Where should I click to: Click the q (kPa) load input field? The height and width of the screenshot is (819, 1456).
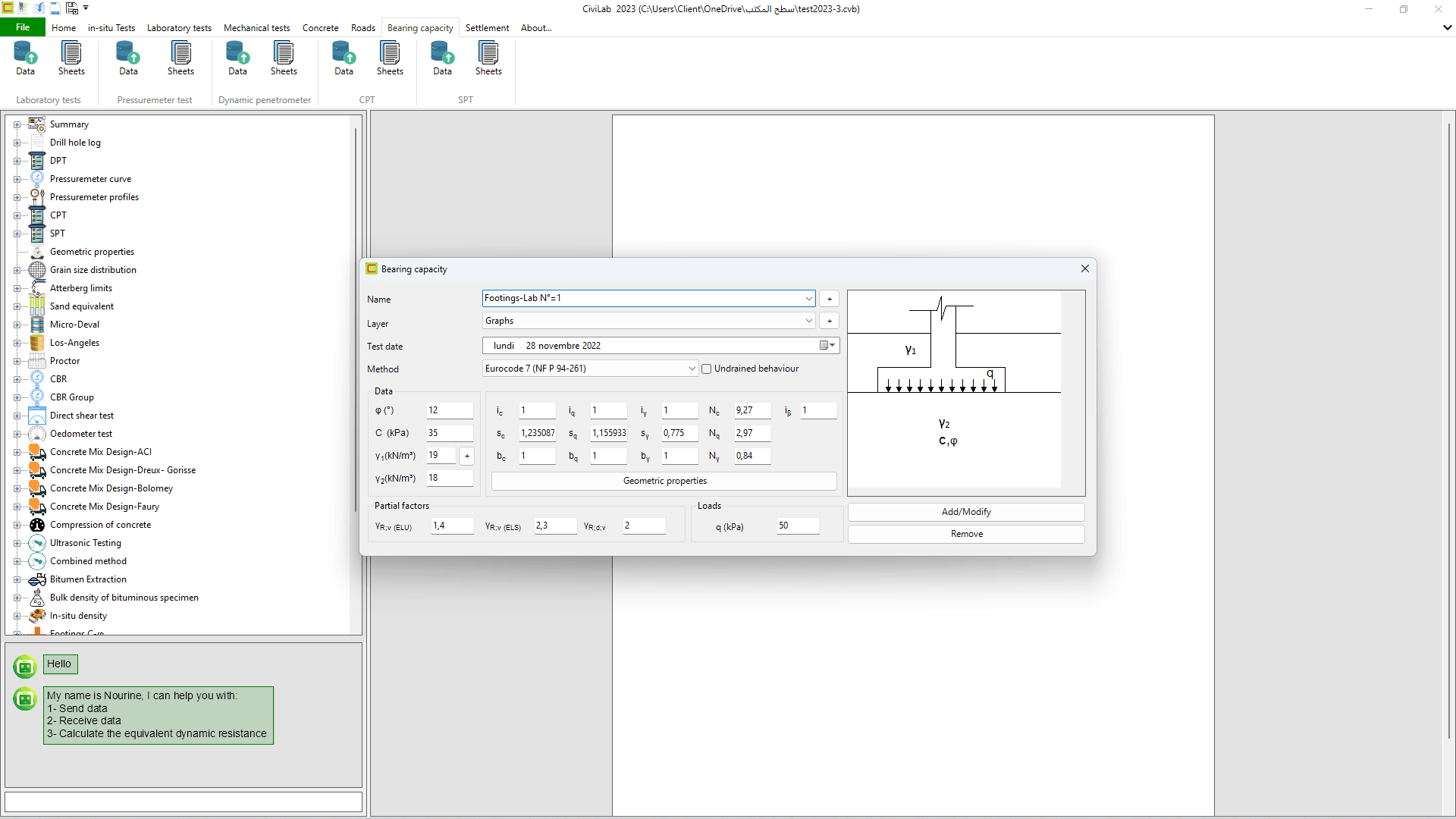tap(798, 526)
